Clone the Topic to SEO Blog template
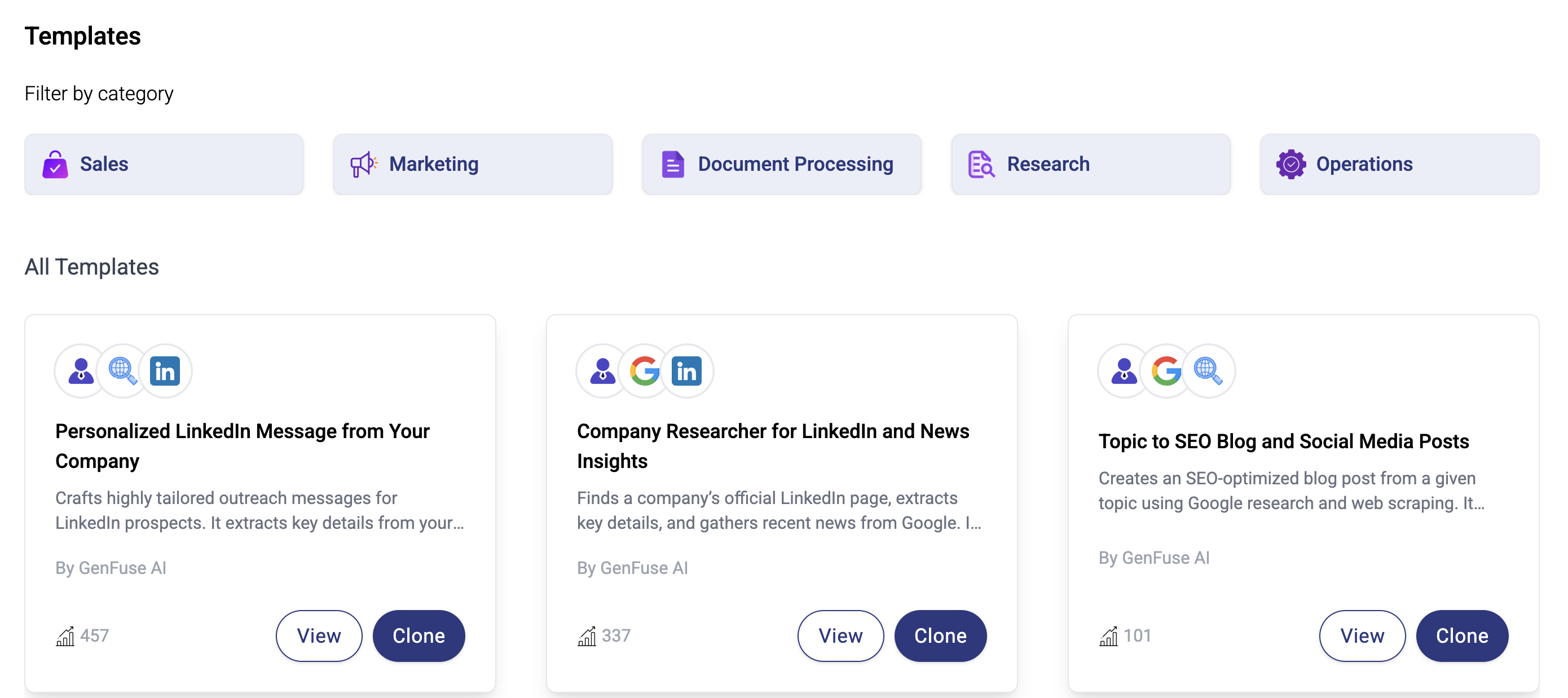 coord(1461,635)
